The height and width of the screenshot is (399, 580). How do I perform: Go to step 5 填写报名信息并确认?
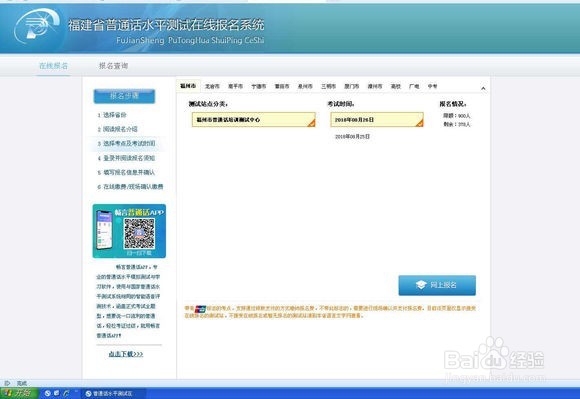click(127, 172)
